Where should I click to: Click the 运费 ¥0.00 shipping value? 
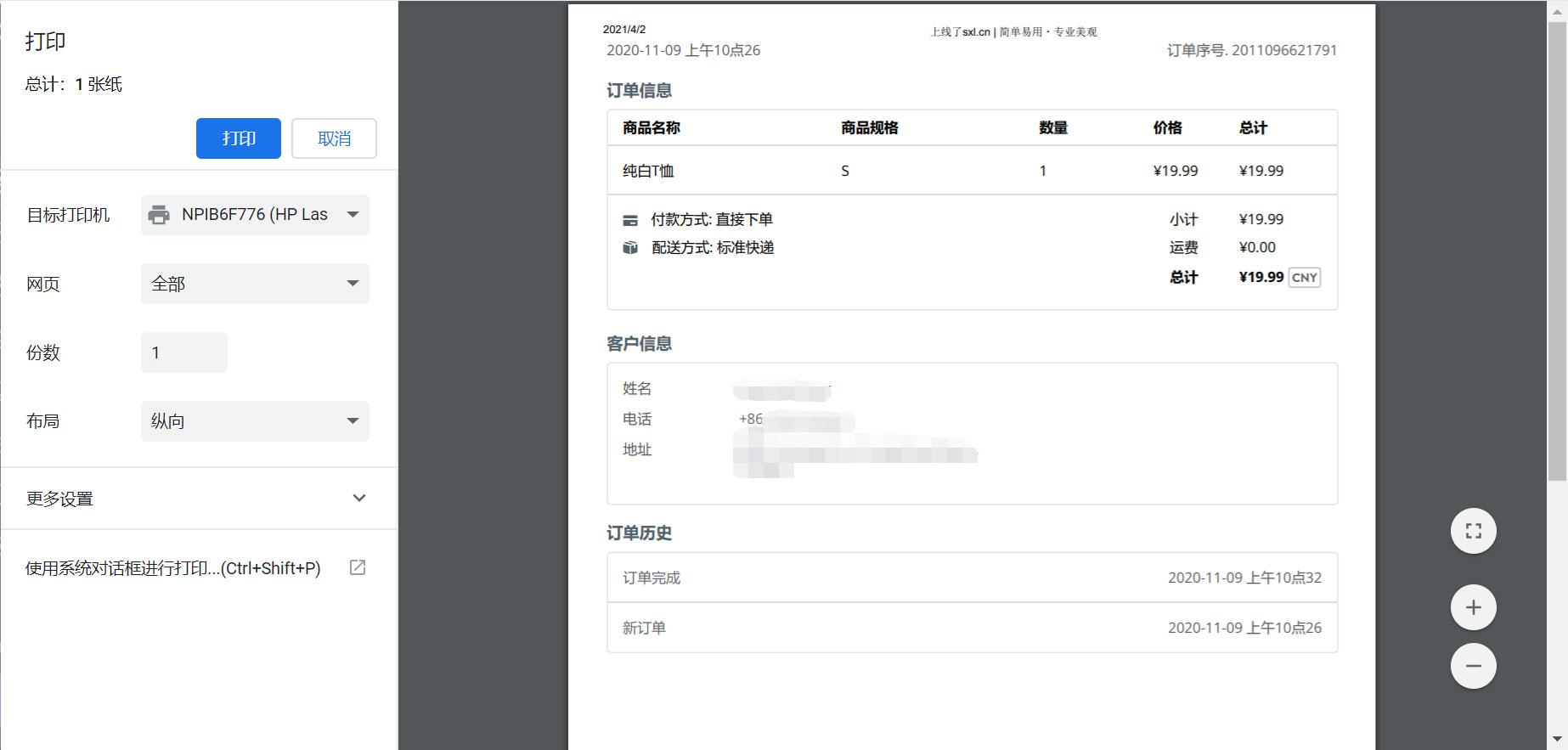[1257, 247]
